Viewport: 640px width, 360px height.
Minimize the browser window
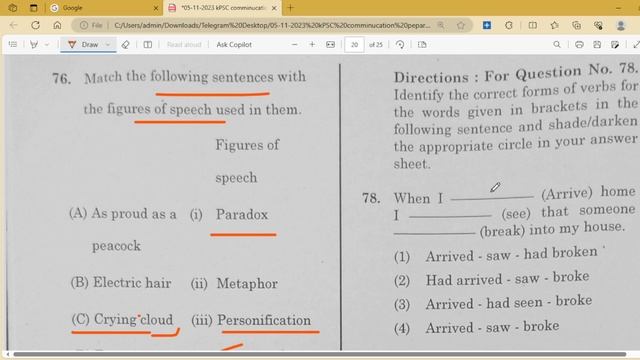(x=618, y=8)
